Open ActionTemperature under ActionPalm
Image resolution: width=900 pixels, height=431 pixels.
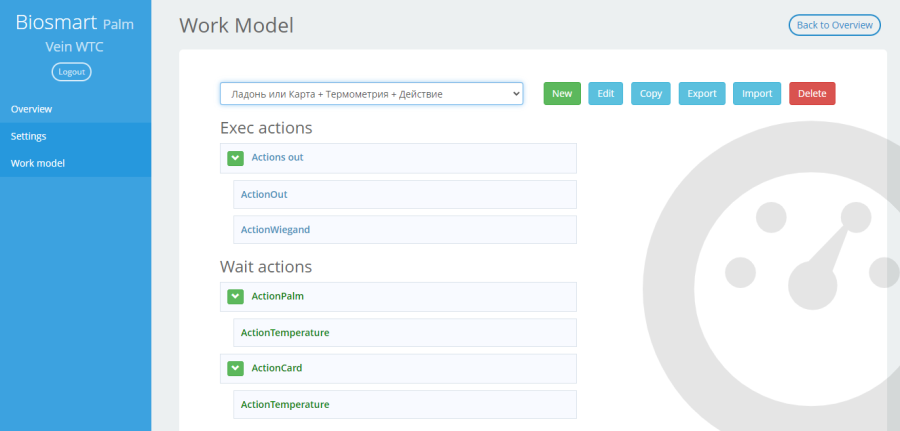coord(405,333)
